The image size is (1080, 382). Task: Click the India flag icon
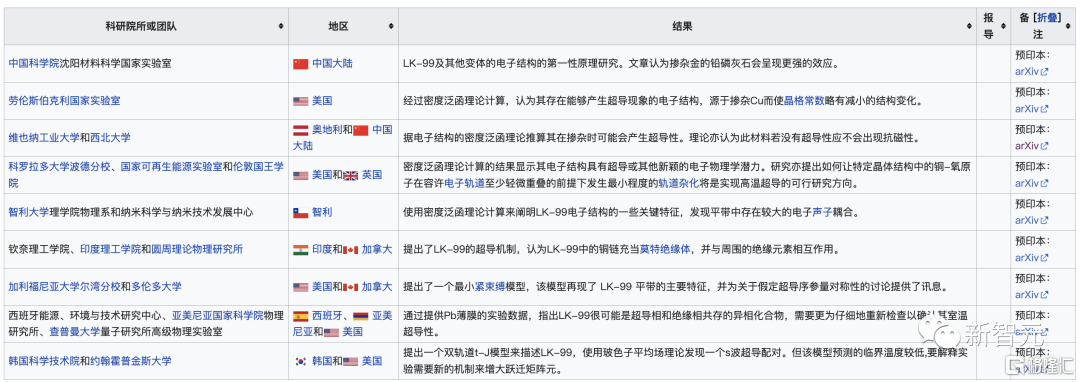[x=300, y=249]
